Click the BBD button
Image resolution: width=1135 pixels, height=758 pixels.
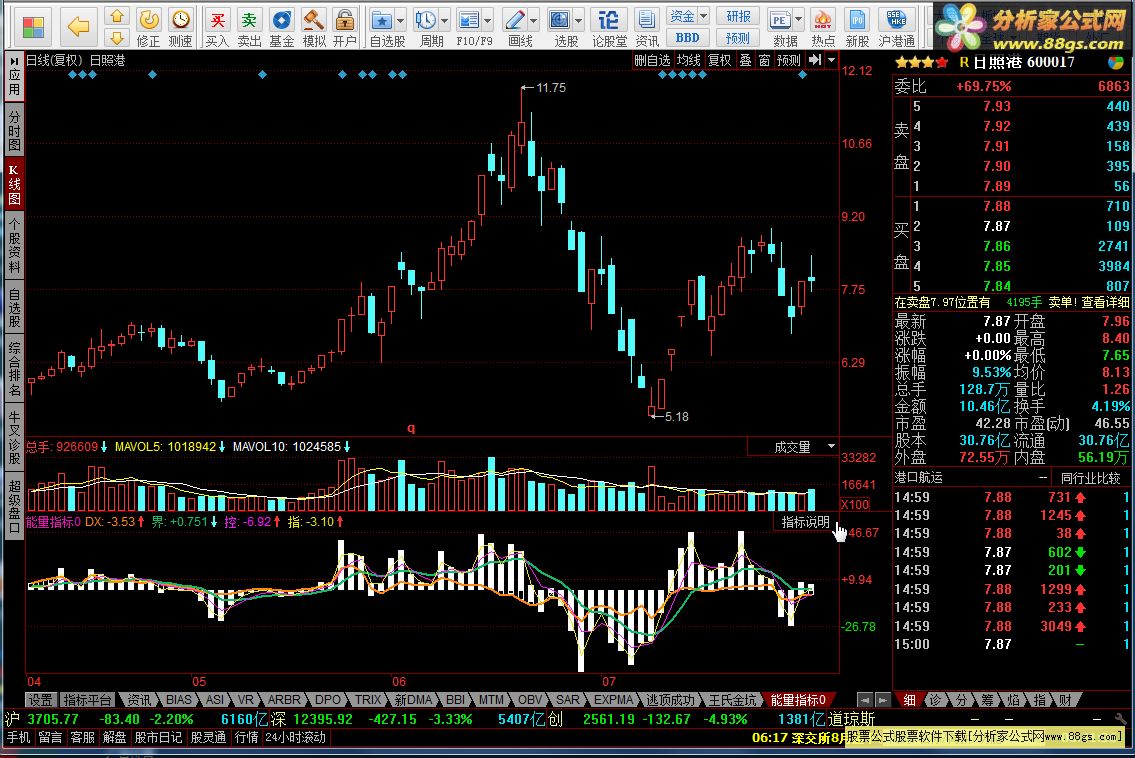tap(688, 38)
